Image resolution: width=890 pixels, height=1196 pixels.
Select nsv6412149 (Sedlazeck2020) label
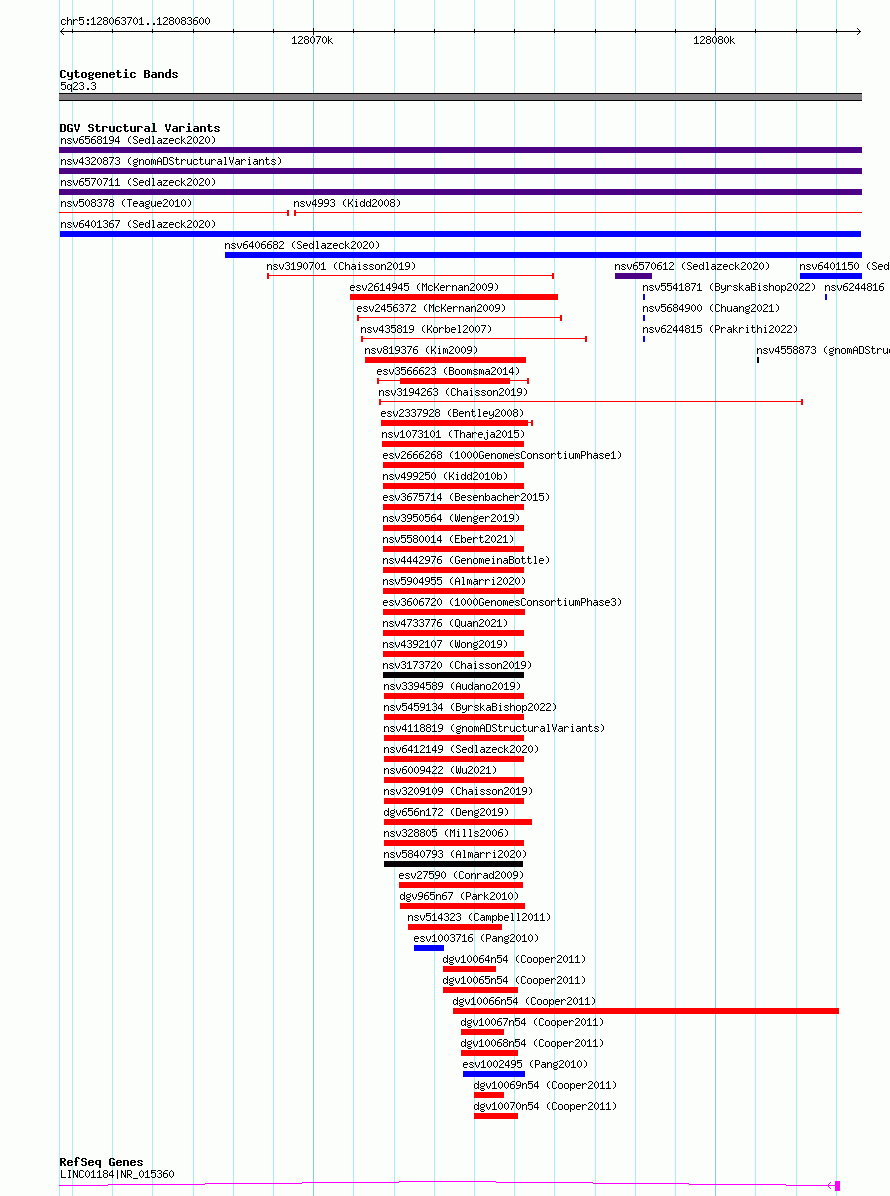pyautogui.click(x=461, y=749)
